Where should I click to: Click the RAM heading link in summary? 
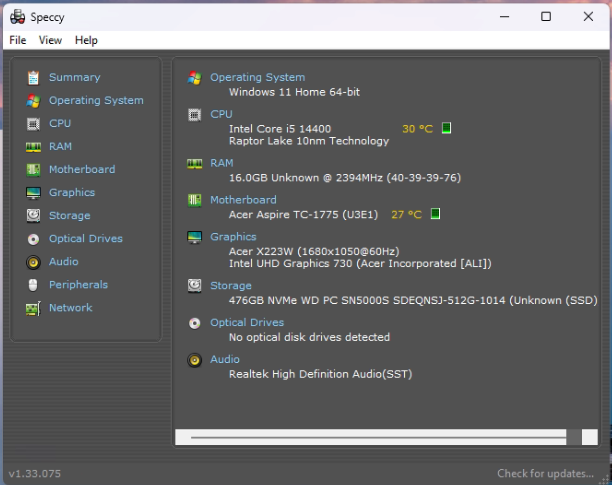222,163
